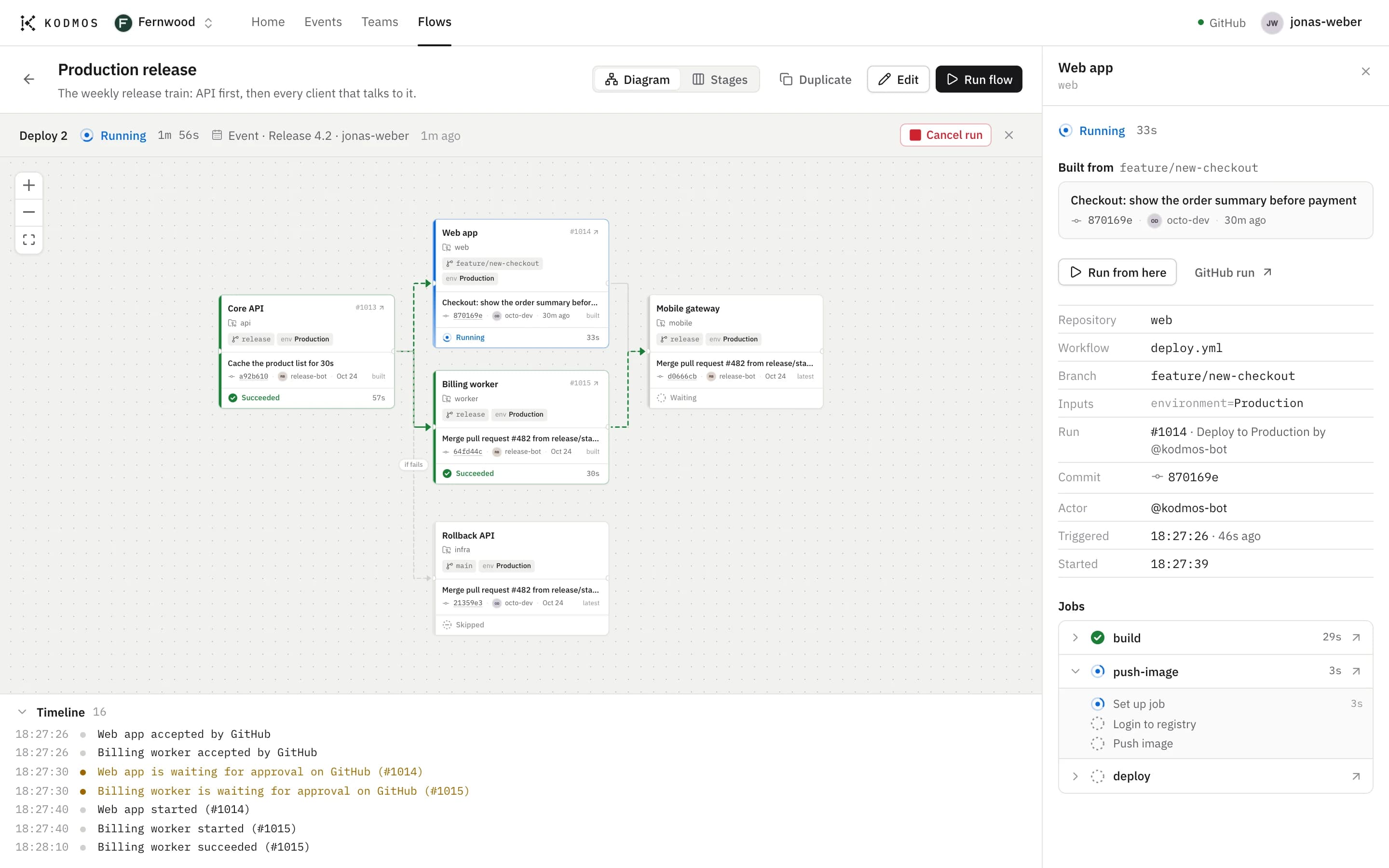Open Billing worker run #1015 link
The image size is (1389, 868).
[x=584, y=383]
